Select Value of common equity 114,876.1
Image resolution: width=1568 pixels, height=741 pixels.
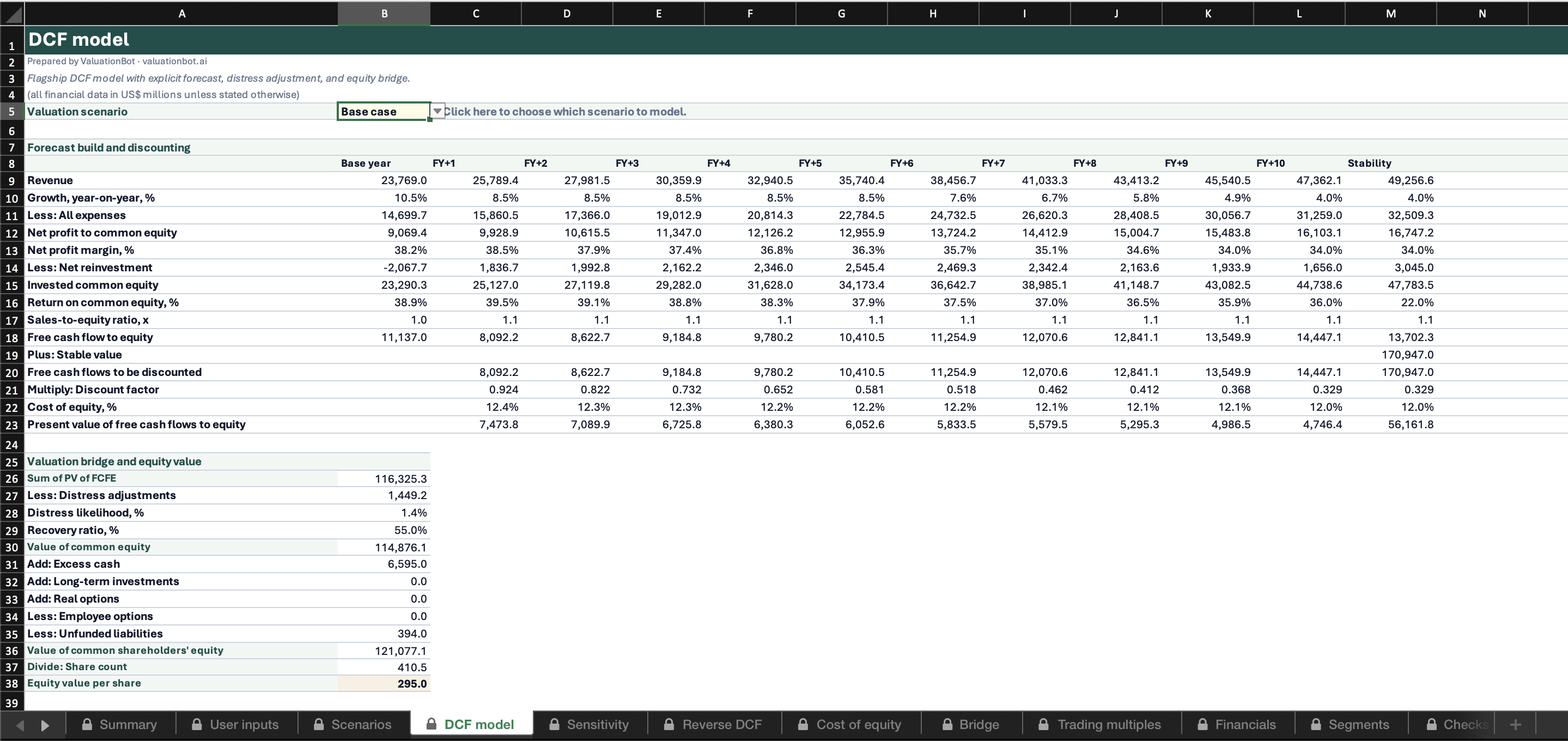[x=384, y=548]
